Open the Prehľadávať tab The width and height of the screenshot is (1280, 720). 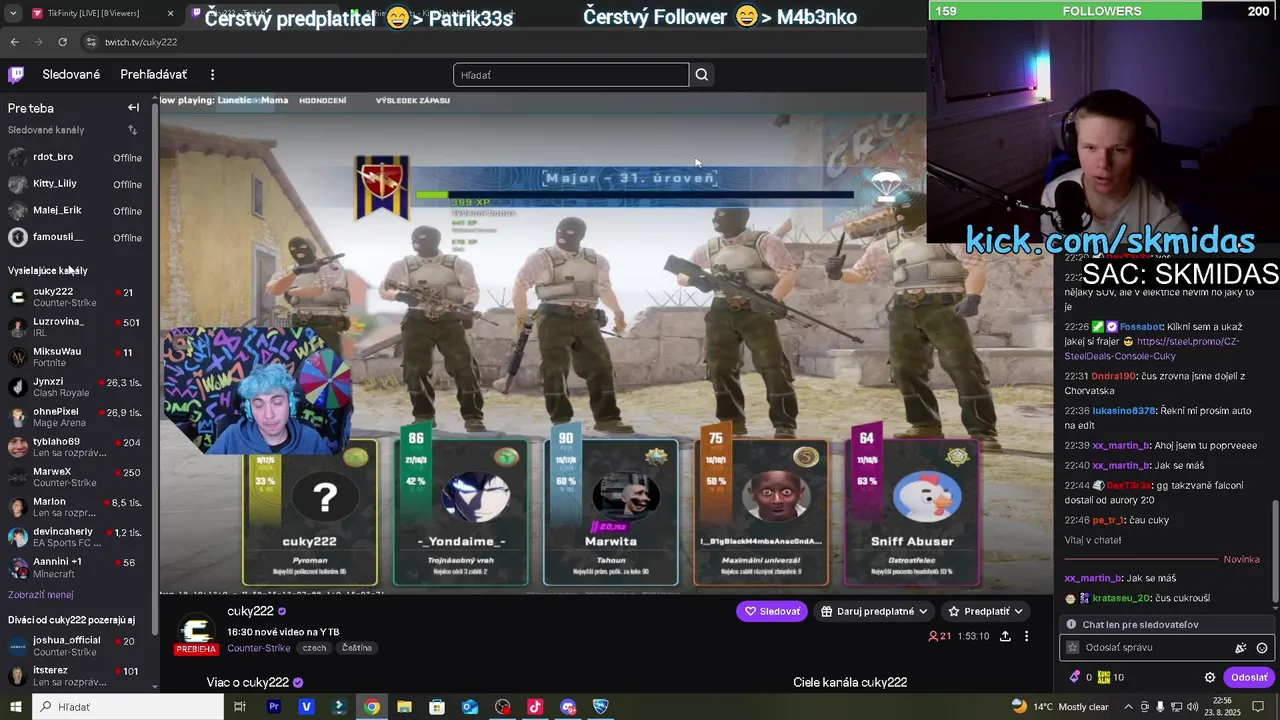click(153, 75)
